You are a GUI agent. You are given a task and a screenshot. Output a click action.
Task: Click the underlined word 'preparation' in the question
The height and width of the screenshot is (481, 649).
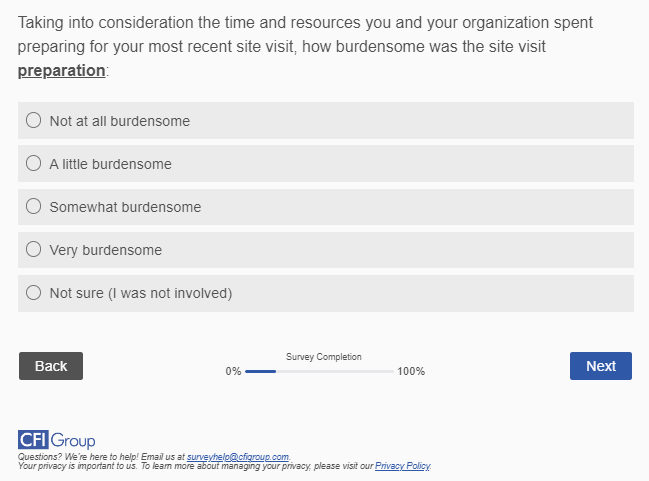tap(61, 71)
